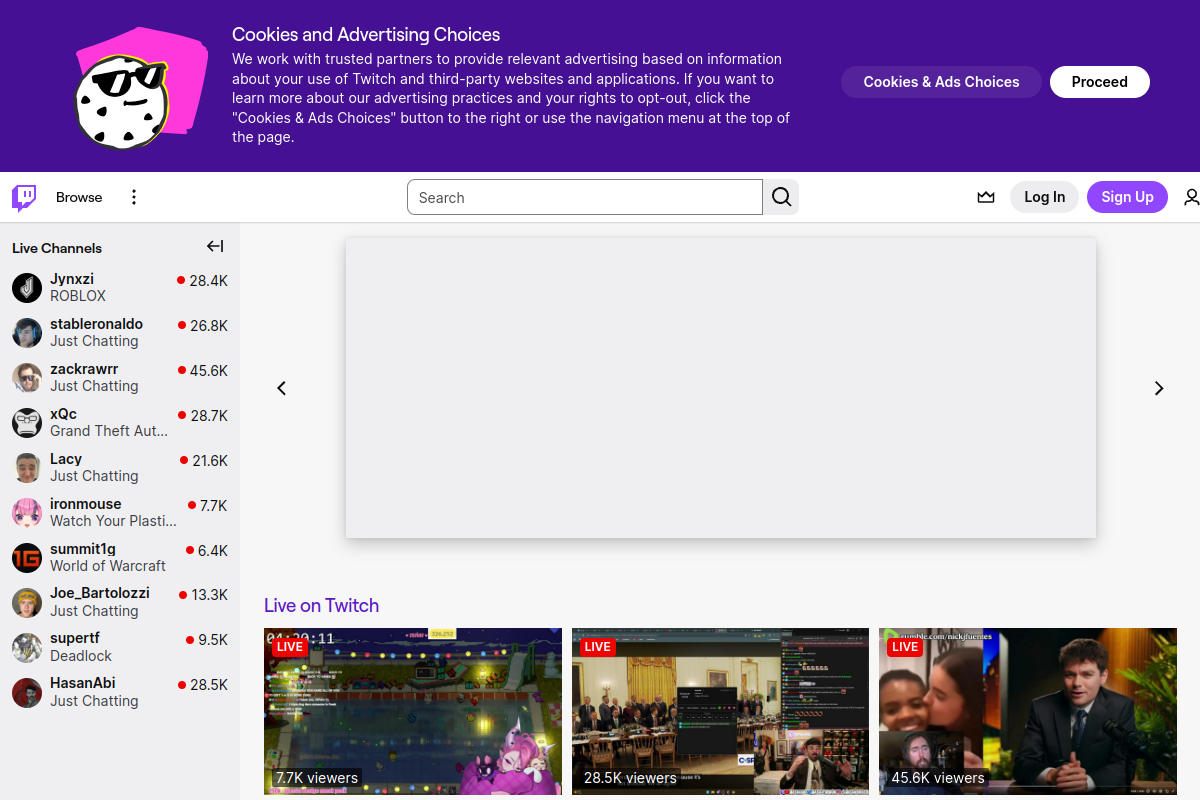
Task: Collapse the Live Channels sidebar
Action: click(x=215, y=247)
